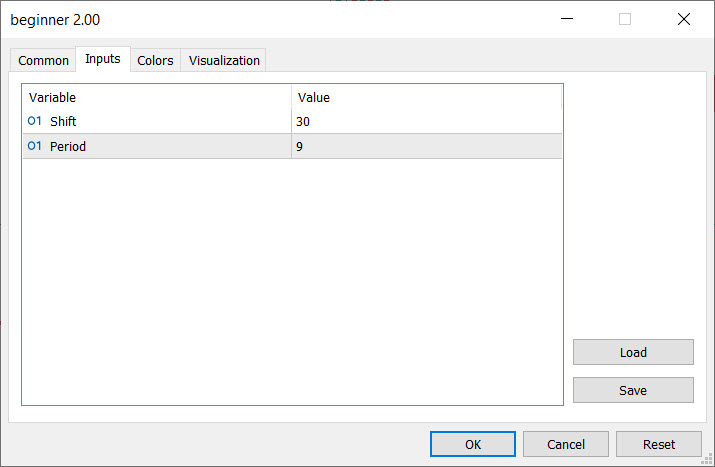Close the beginner 2.00 dialog window
The image size is (715, 467).
click(x=684, y=19)
